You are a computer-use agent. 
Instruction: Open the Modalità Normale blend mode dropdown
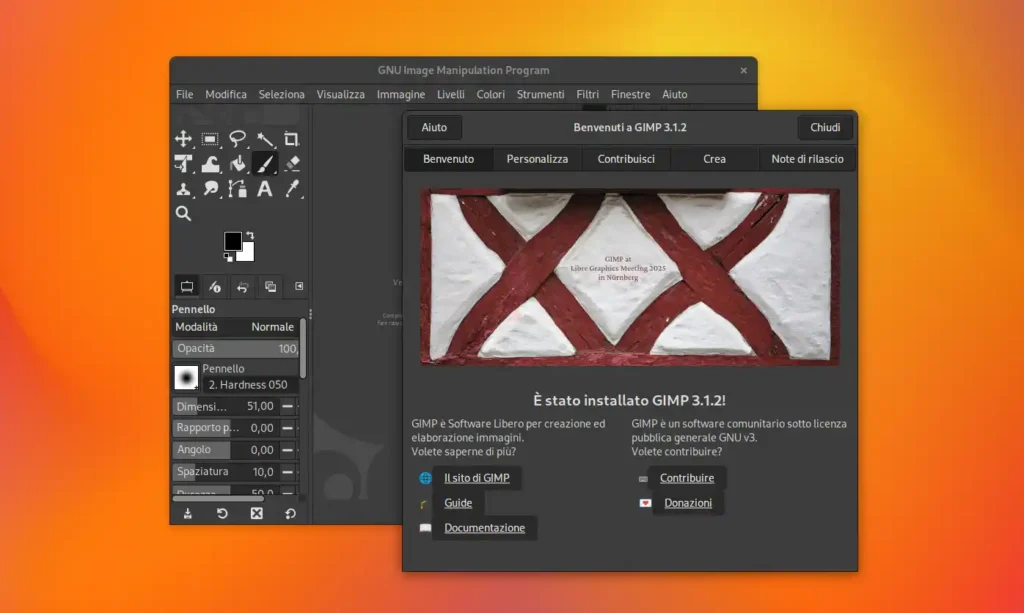point(265,327)
